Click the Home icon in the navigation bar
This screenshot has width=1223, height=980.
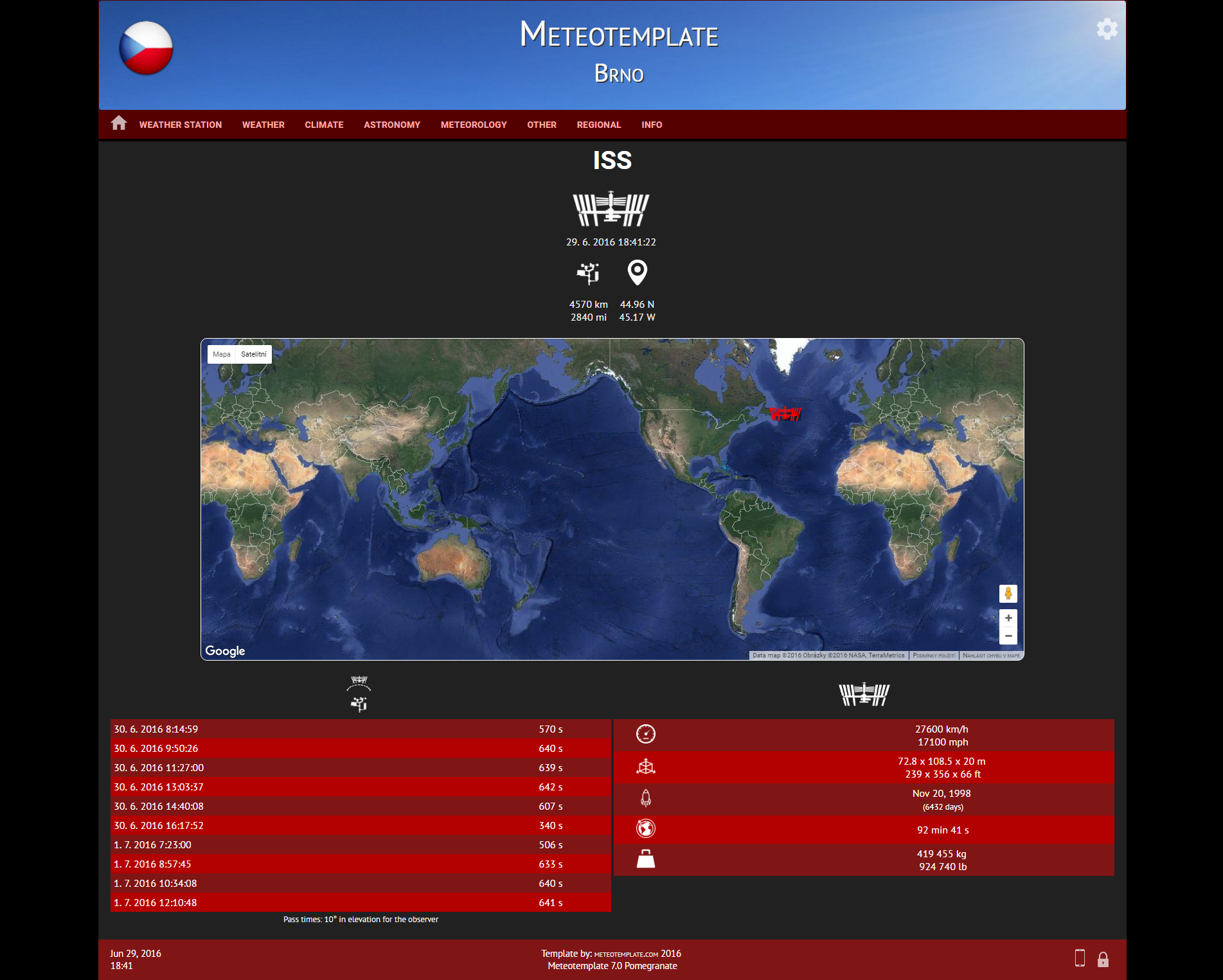pyautogui.click(x=119, y=123)
